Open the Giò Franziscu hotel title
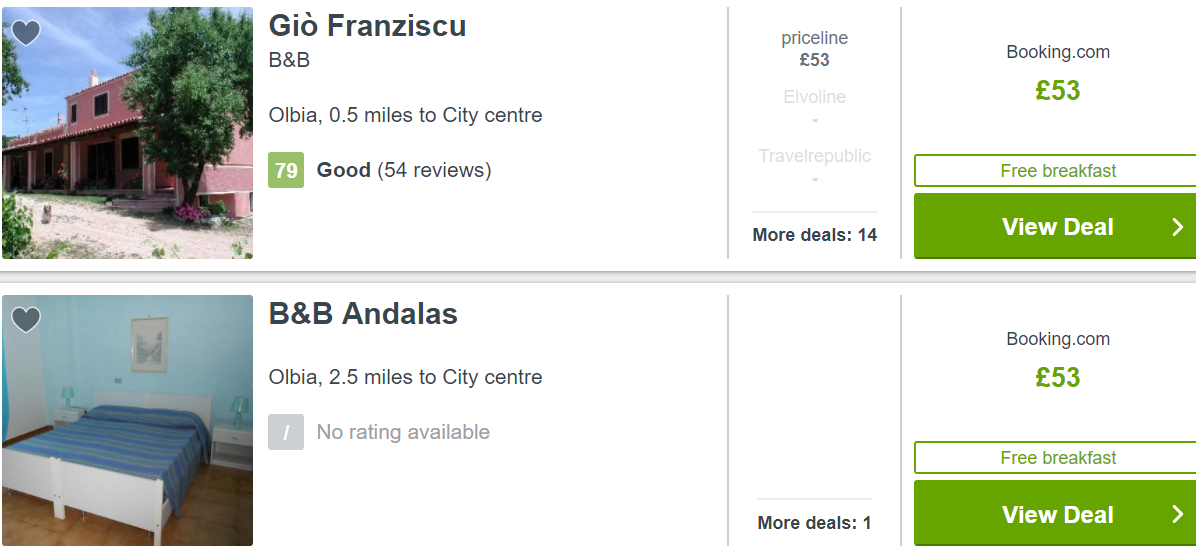 [367, 26]
